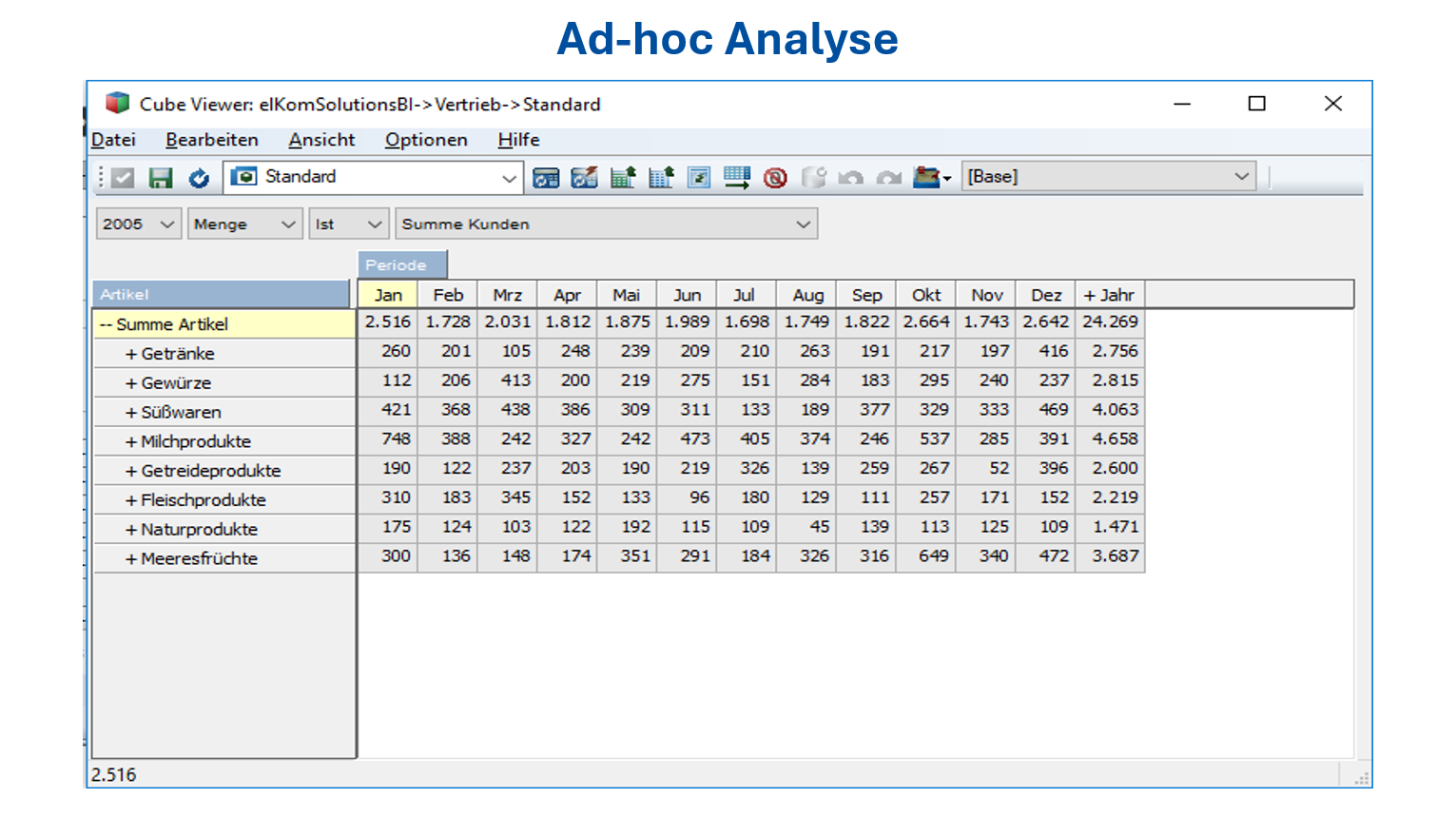1456x818 pixels.
Task: Click the red suppress zeros icon
Action: 775,178
